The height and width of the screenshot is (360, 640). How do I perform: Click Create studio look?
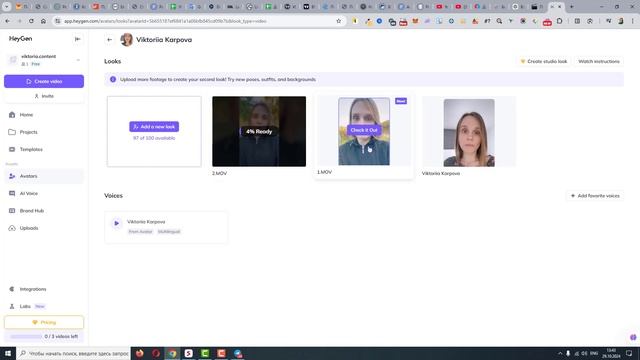(543, 61)
